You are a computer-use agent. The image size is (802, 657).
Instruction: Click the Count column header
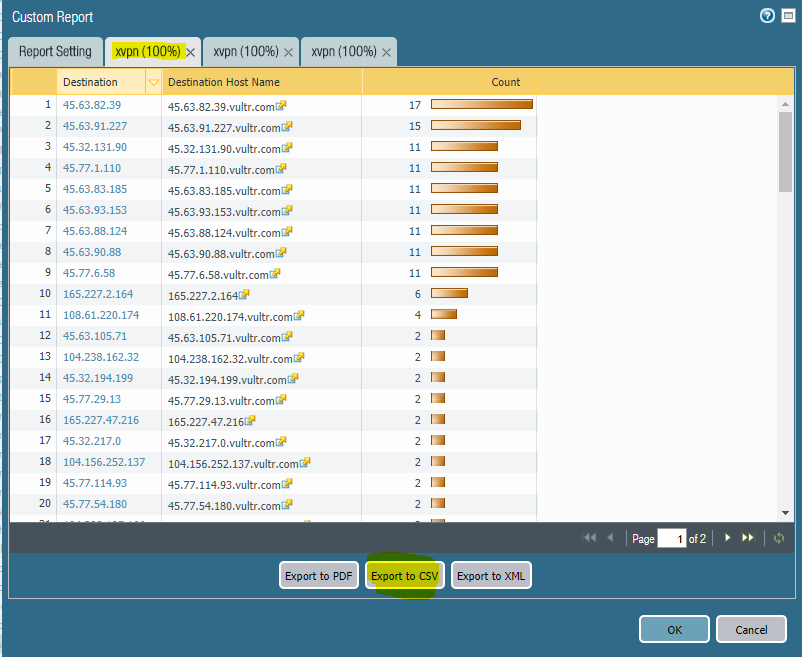click(x=506, y=82)
